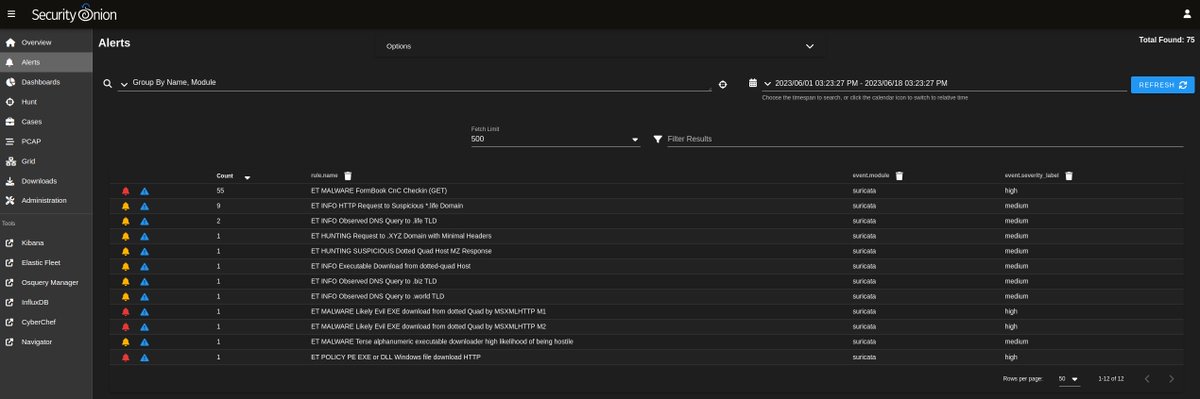Viewport: 1200px width, 399px height.
Task: Click the filter funnel icon
Action: [657, 139]
